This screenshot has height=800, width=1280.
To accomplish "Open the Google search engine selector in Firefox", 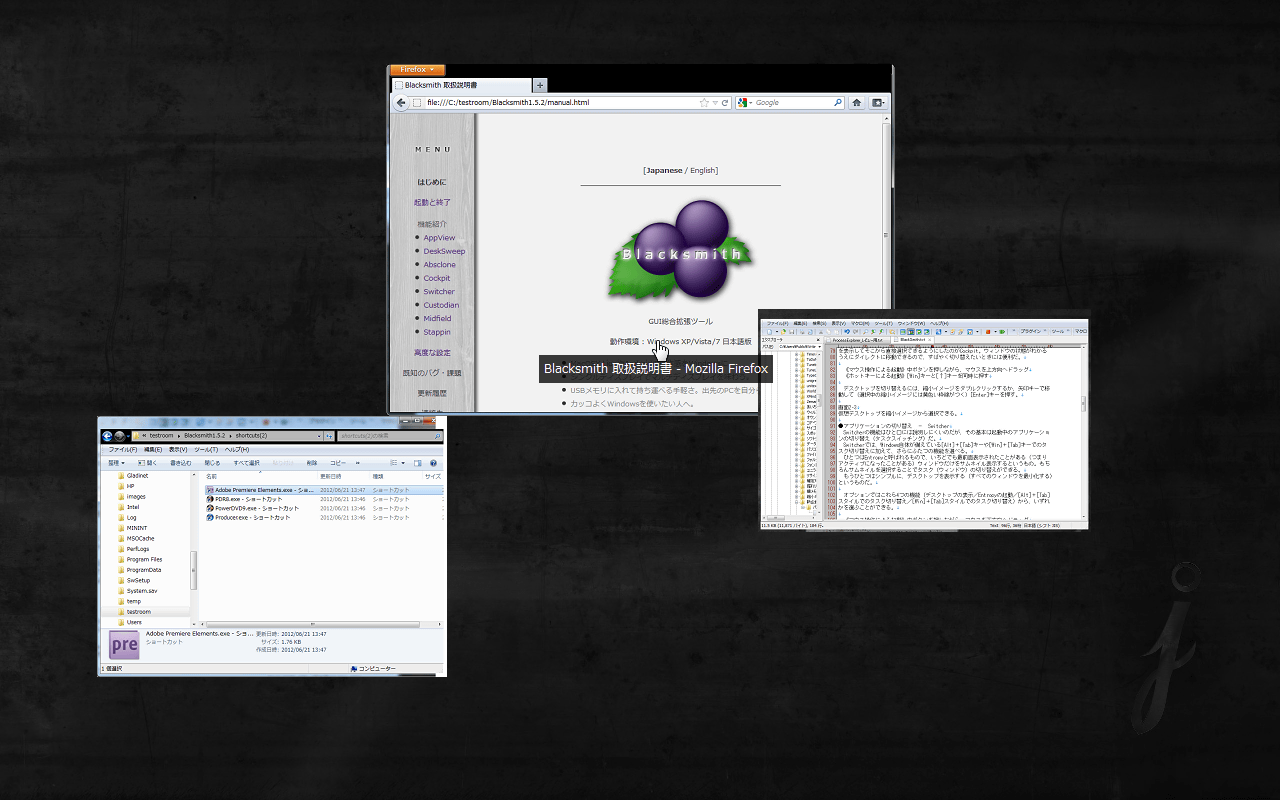I will (x=744, y=102).
